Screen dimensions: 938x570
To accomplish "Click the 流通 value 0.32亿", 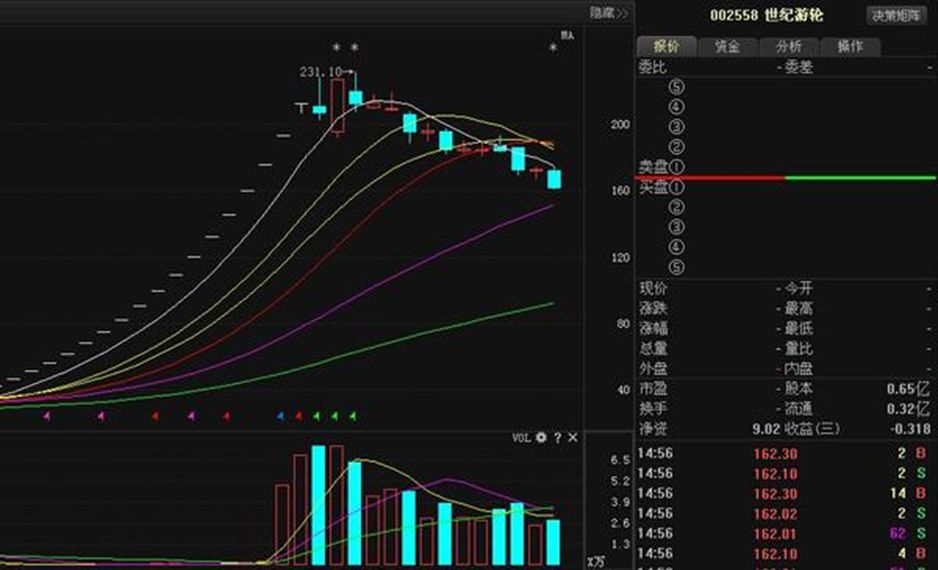I will (908, 409).
